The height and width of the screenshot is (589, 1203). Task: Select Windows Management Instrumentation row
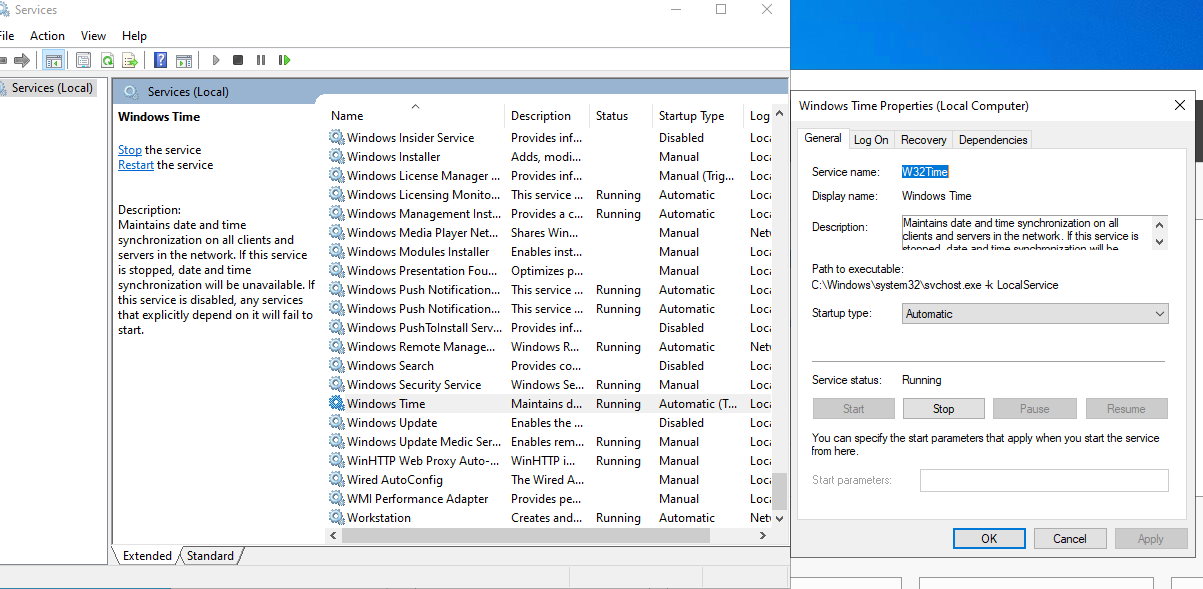tap(548, 214)
